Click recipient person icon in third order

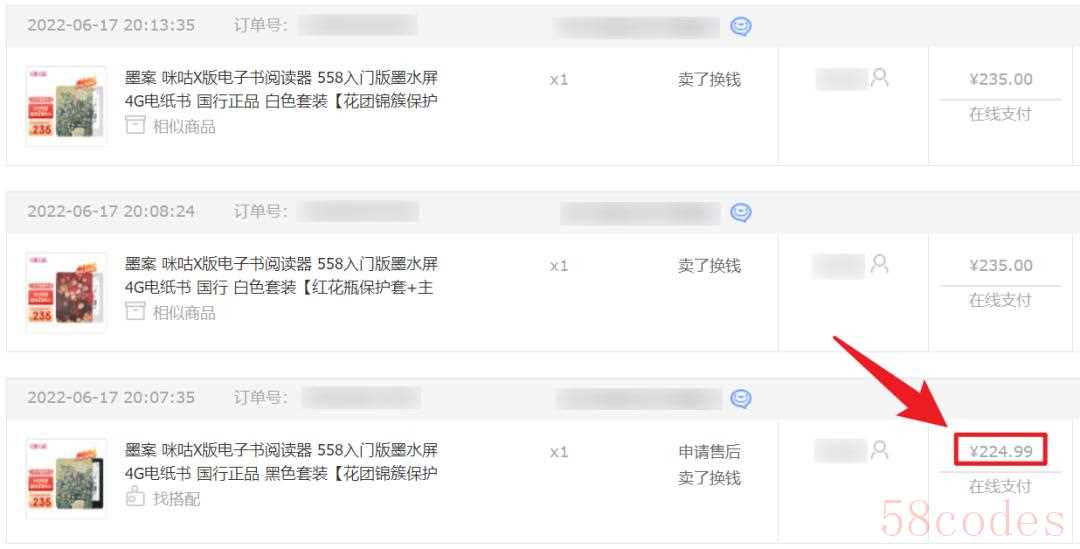click(880, 450)
